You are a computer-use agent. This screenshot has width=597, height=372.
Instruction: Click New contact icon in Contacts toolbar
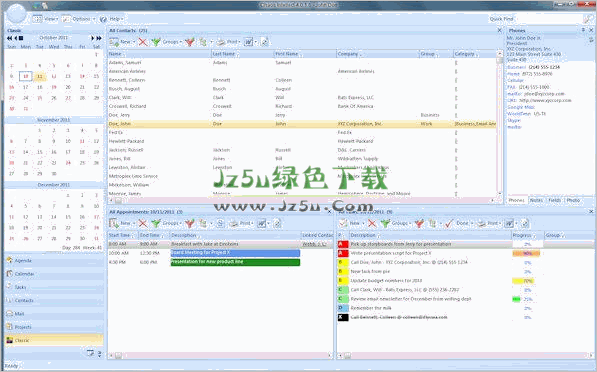click(x=113, y=42)
